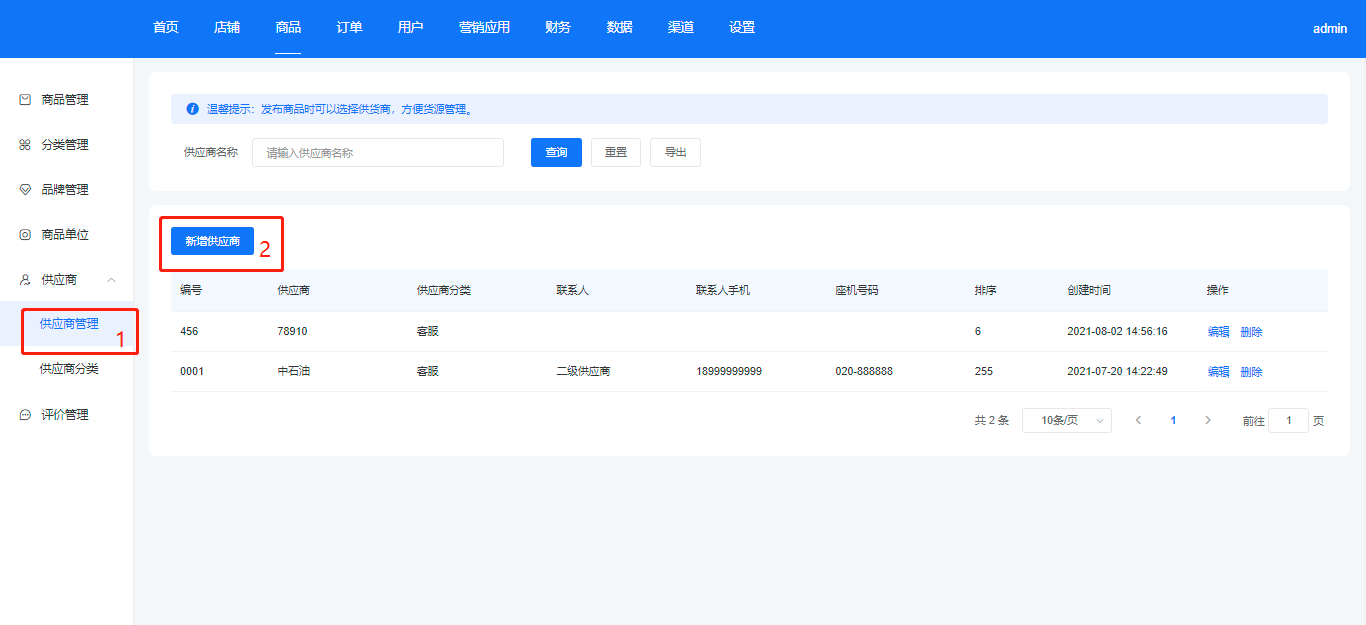The height and width of the screenshot is (625, 1366).
Task: Click the 品牌管理 sidebar icon
Action: point(25,190)
